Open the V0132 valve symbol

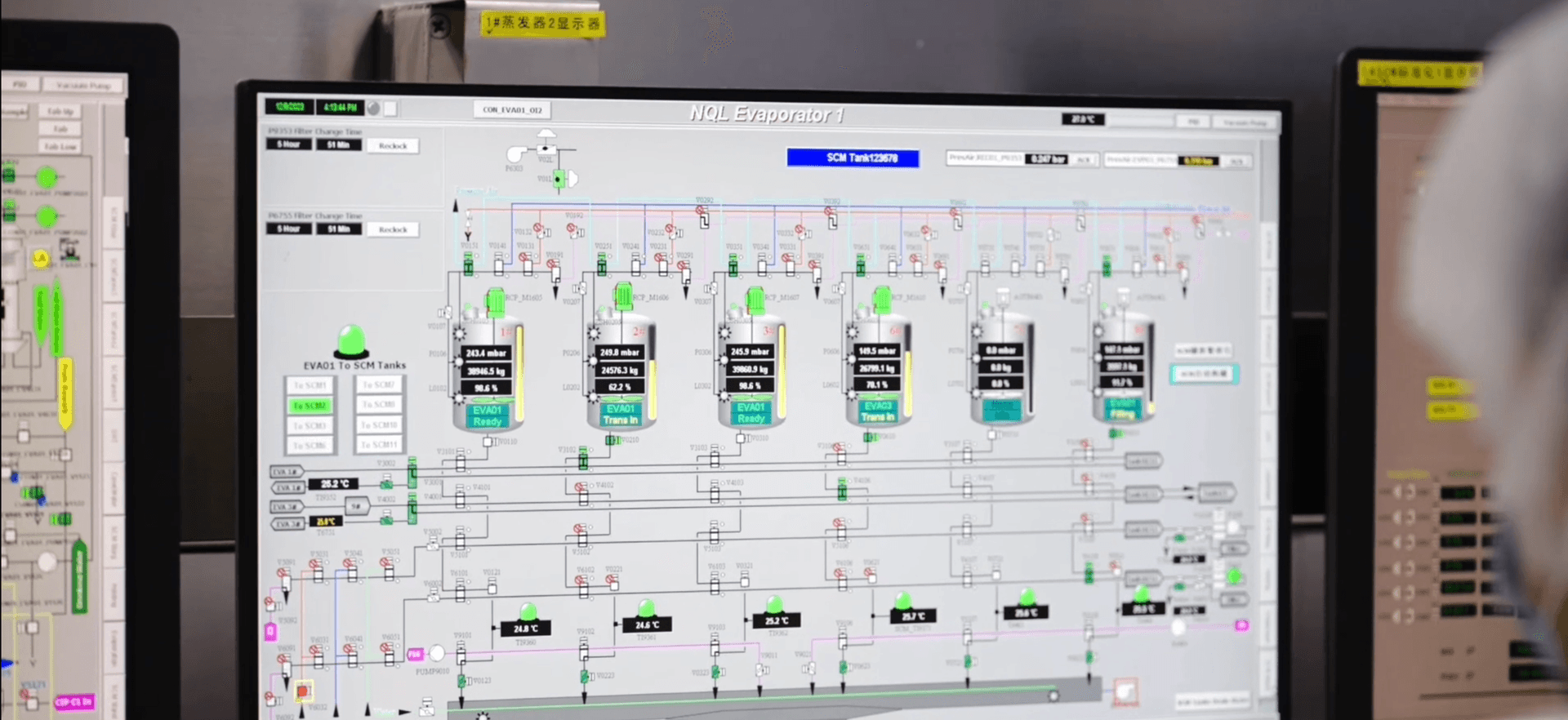pyautogui.click(x=539, y=230)
